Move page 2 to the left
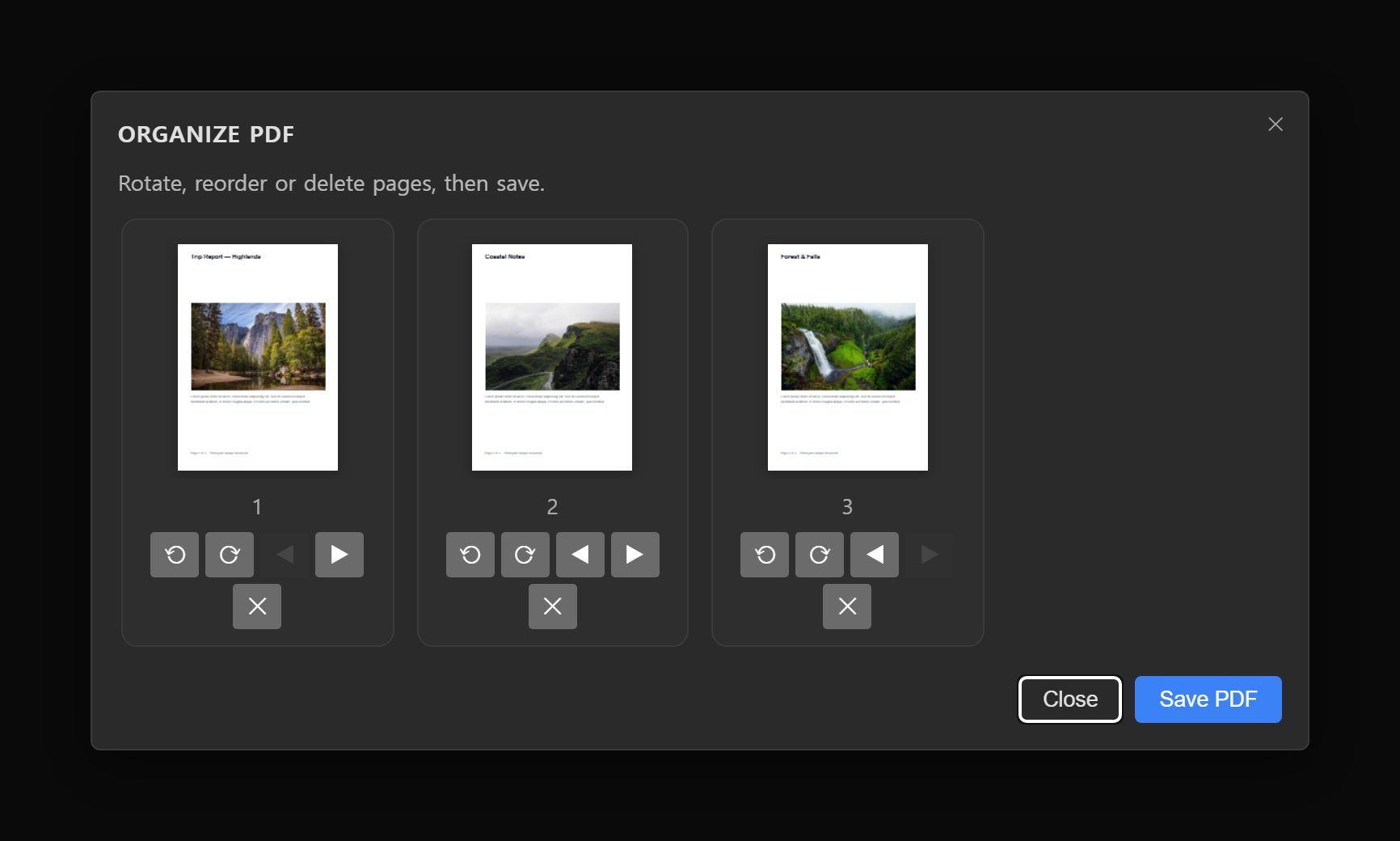The height and width of the screenshot is (841, 1400). [580, 555]
